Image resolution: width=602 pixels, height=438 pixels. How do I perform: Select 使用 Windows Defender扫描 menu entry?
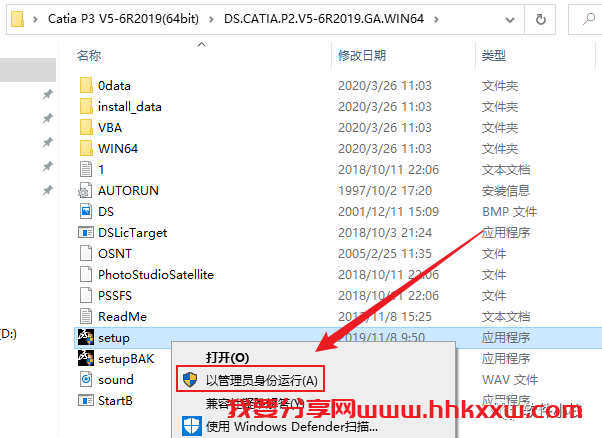pyautogui.click(x=292, y=426)
